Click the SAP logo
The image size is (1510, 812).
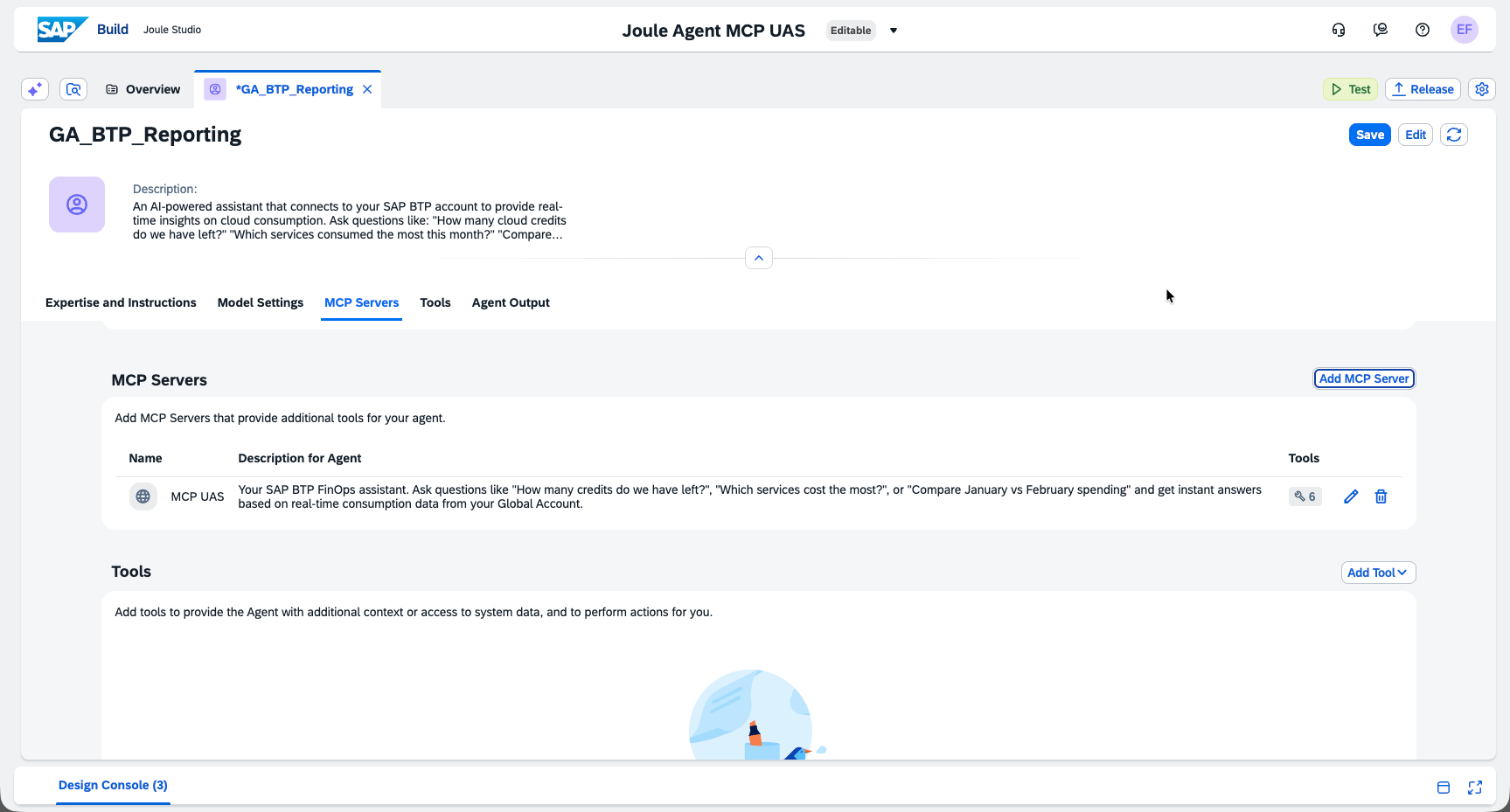[62, 30]
